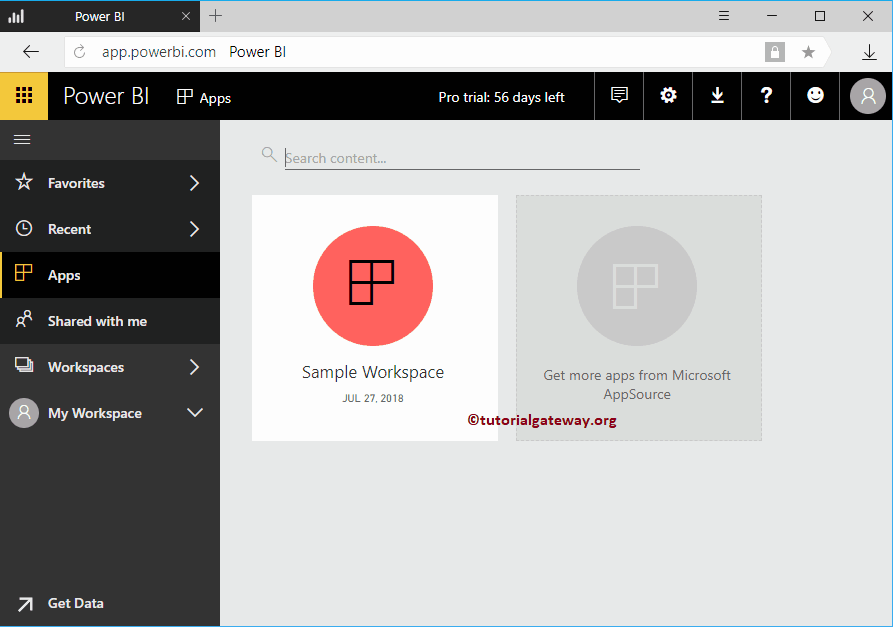Expand the Favorites flyout chevron

point(194,183)
